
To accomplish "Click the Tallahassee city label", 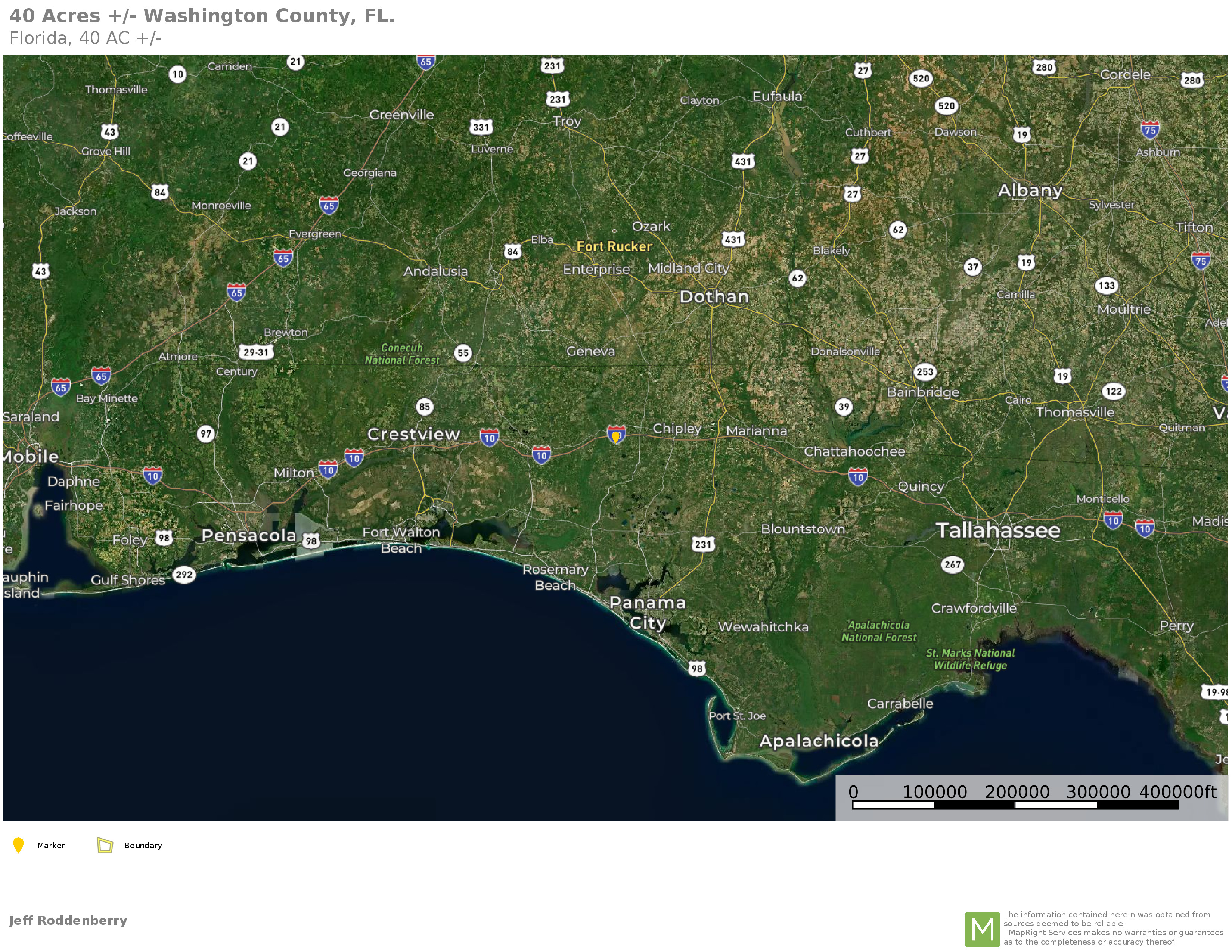I will pyautogui.click(x=998, y=530).
